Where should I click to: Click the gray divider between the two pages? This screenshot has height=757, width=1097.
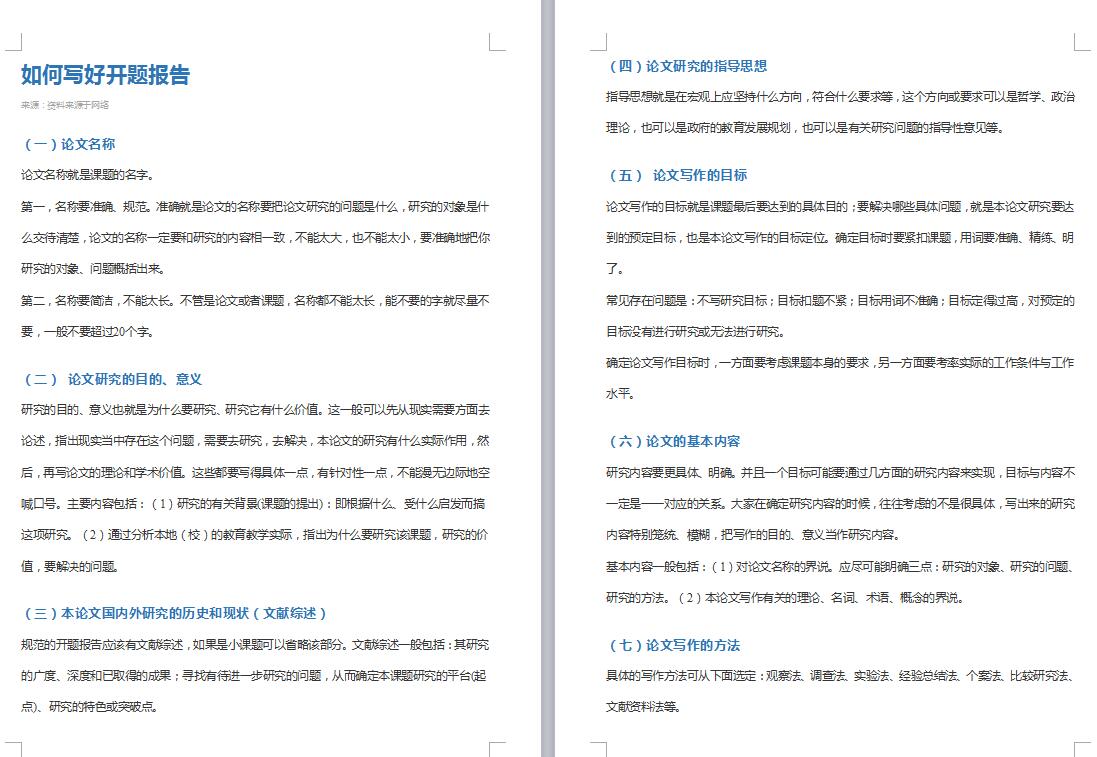pos(547,378)
